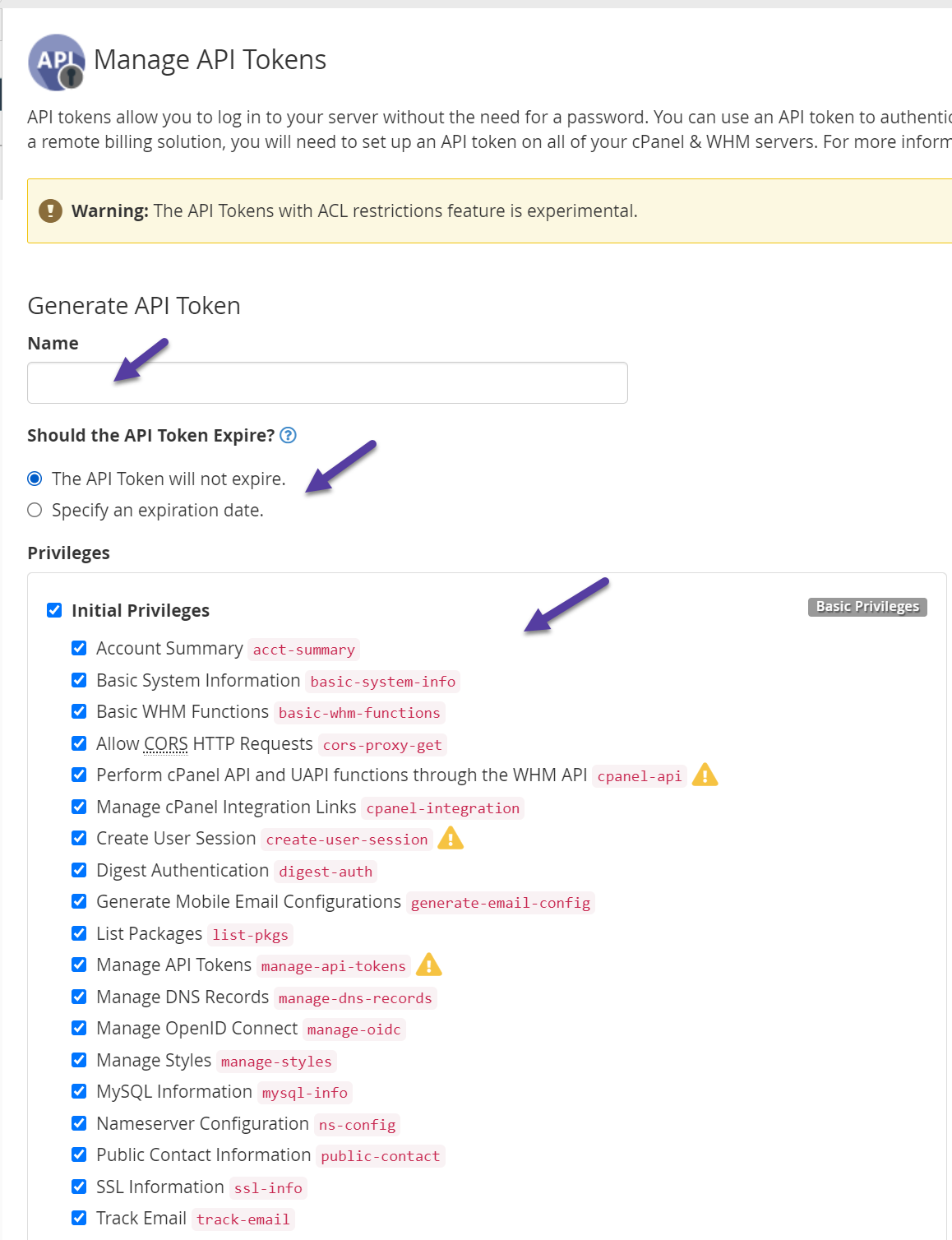Click the Basic Privileges badge
952x1240 pixels.
(867, 607)
